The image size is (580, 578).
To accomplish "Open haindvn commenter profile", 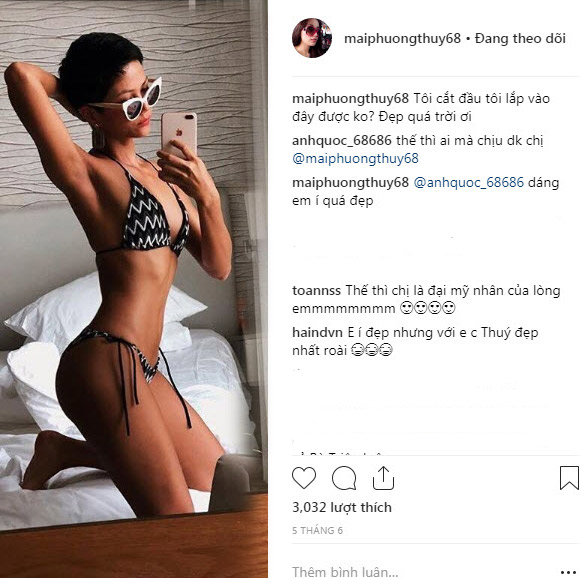I will pyautogui.click(x=317, y=332).
